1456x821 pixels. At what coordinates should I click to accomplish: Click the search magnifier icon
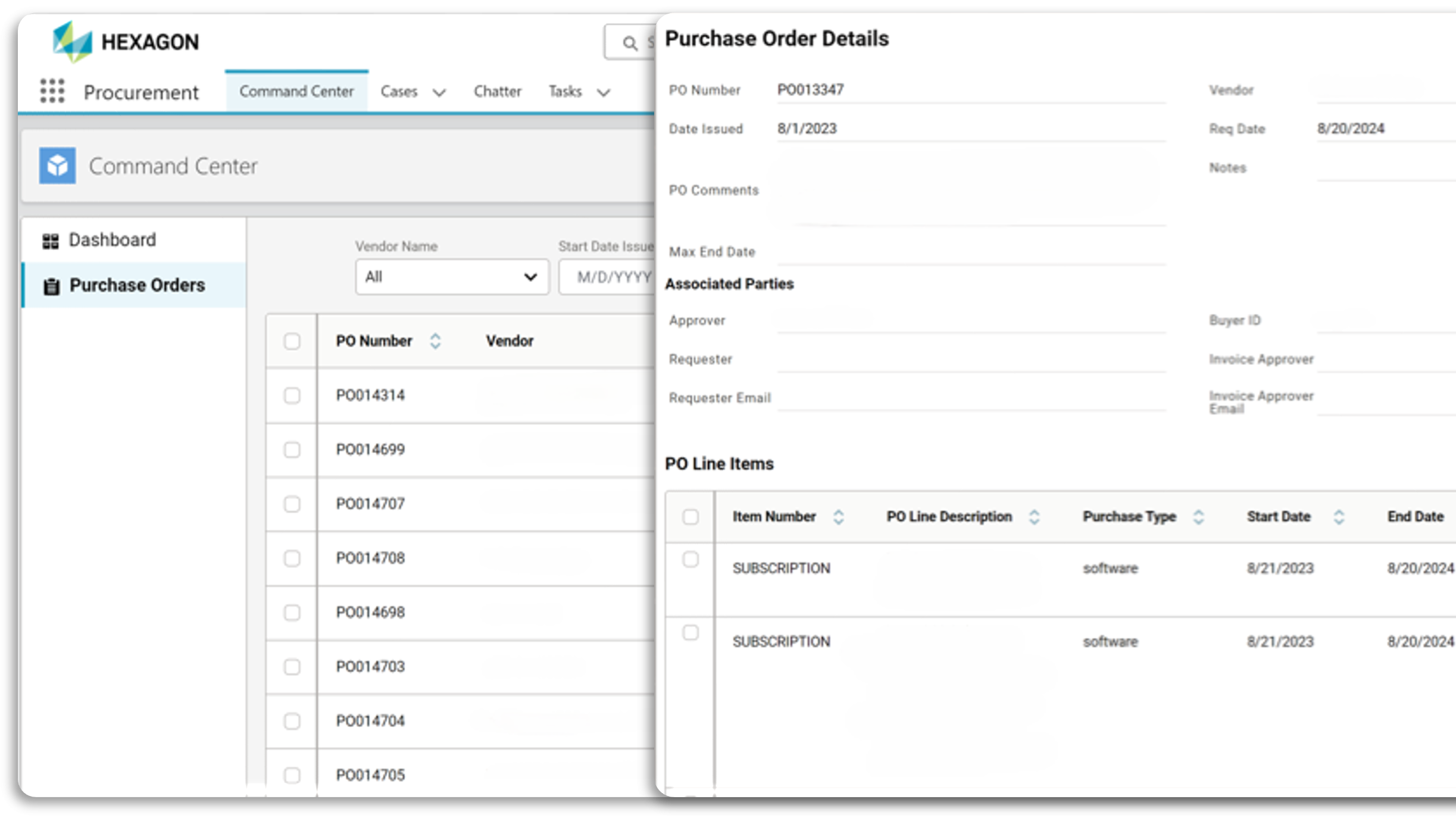click(x=630, y=43)
